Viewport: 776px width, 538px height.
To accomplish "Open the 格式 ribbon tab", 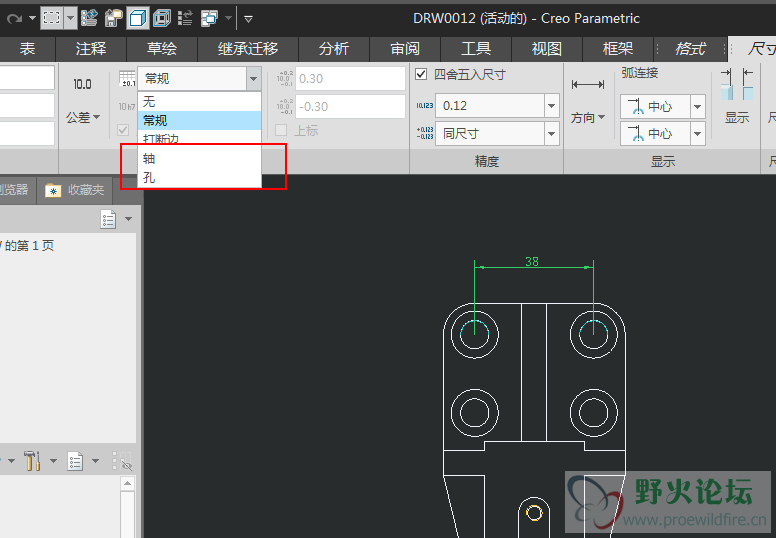I will 690,49.
